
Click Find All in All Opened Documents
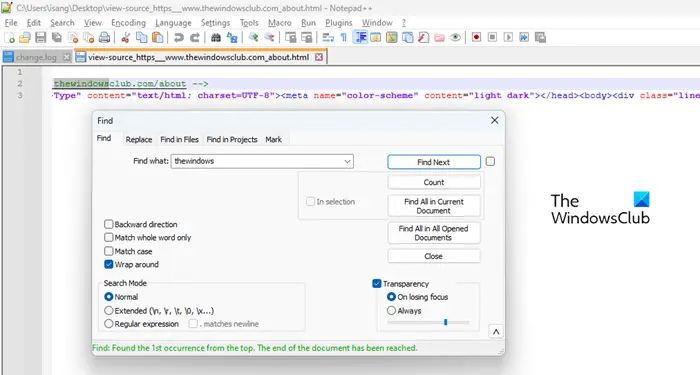pos(434,233)
